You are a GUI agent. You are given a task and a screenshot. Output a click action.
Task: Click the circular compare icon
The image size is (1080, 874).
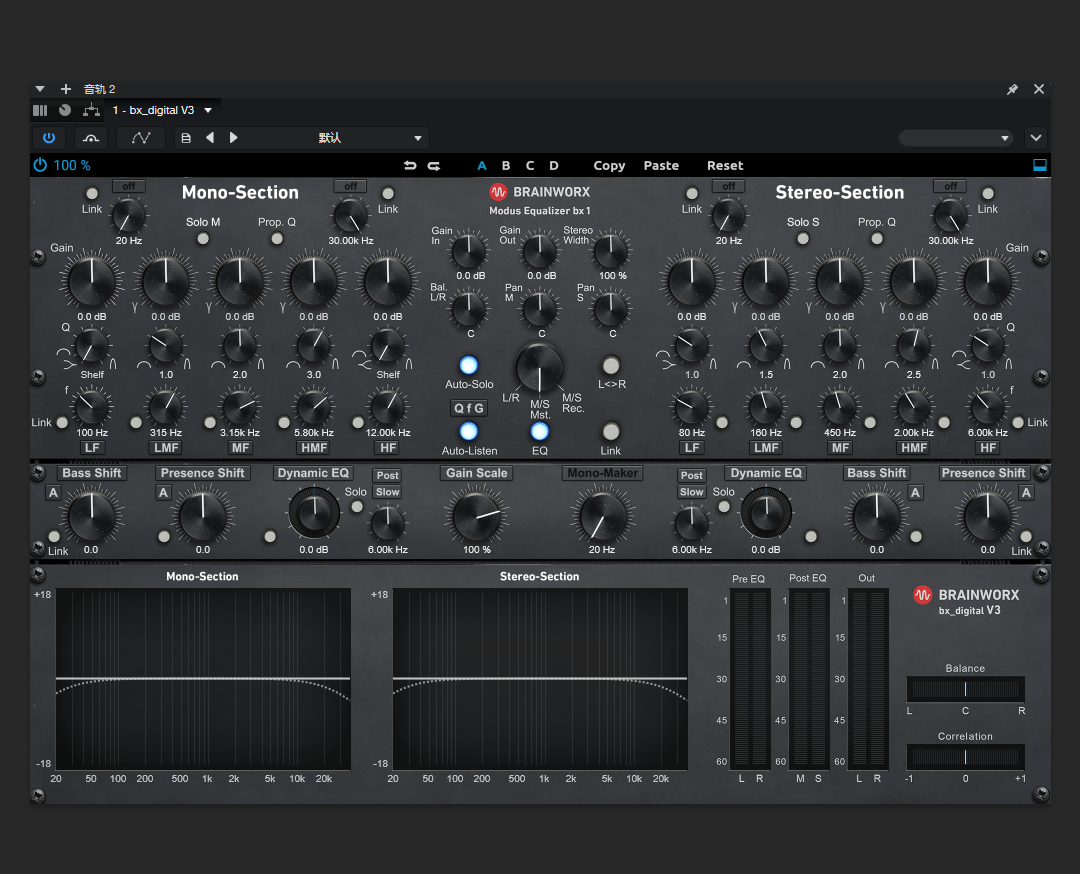point(65,110)
